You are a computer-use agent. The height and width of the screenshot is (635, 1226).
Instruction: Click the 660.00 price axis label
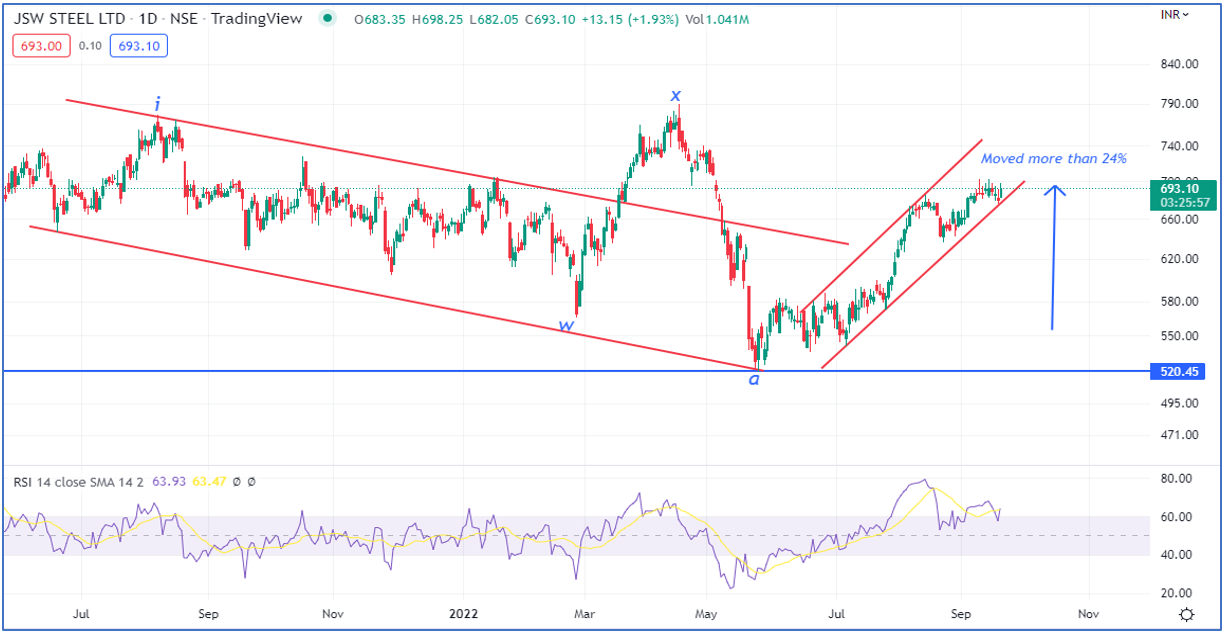click(1178, 219)
